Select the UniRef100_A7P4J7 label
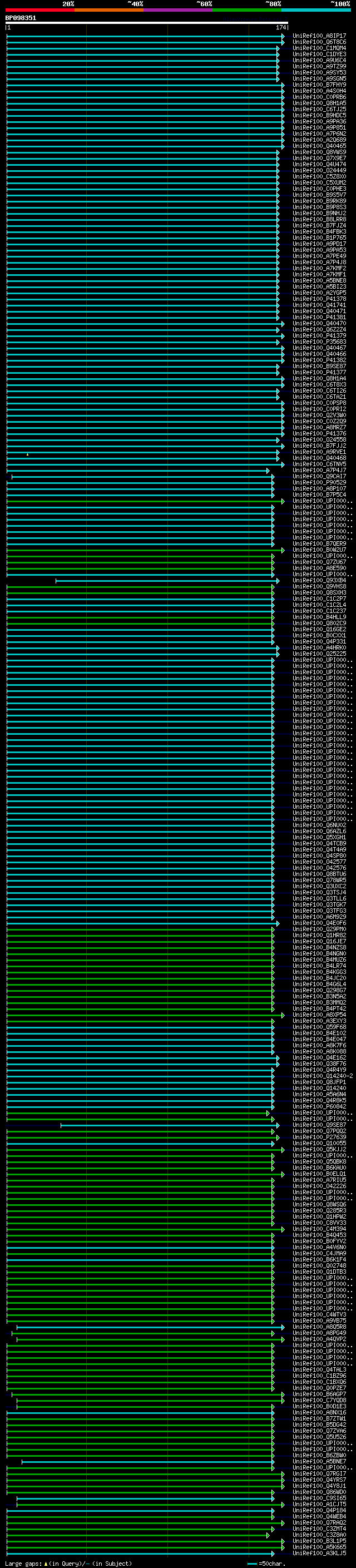 coord(319,470)
